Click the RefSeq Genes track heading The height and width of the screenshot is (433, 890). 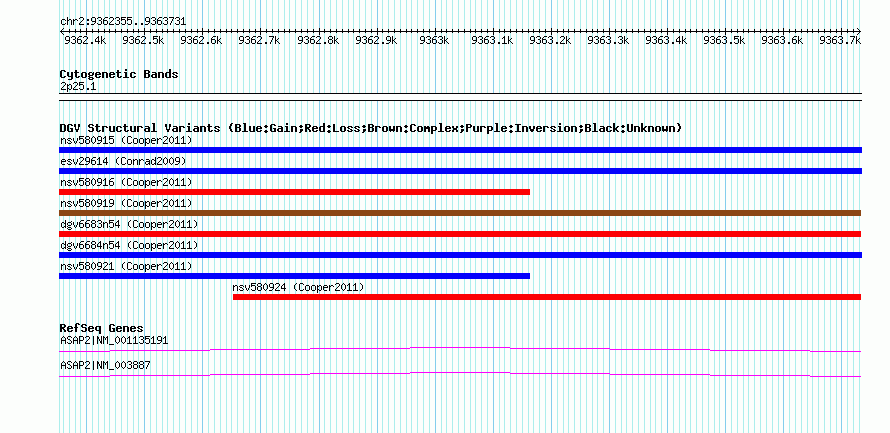(101, 328)
